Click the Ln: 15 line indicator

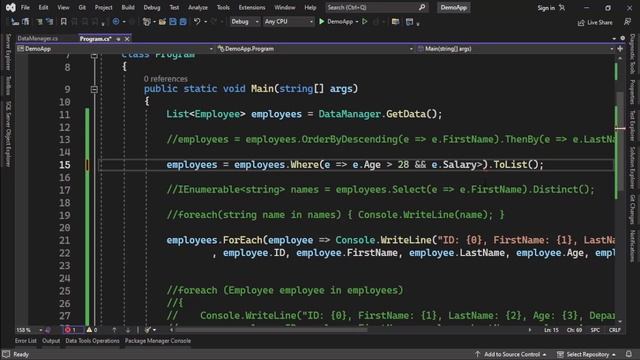pos(551,330)
